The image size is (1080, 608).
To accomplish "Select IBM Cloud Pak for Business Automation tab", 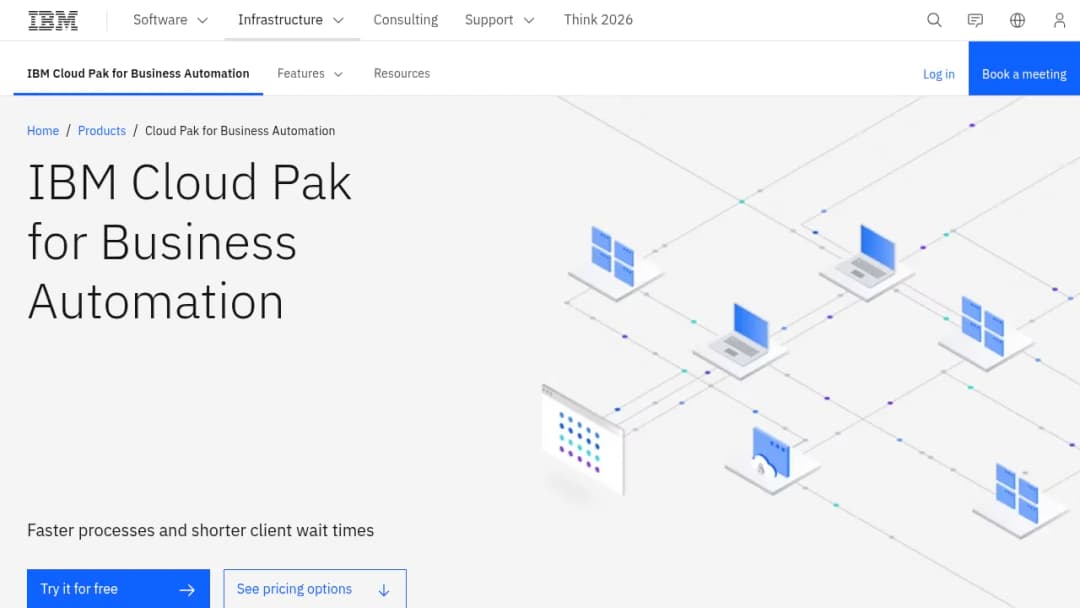I will tap(138, 73).
